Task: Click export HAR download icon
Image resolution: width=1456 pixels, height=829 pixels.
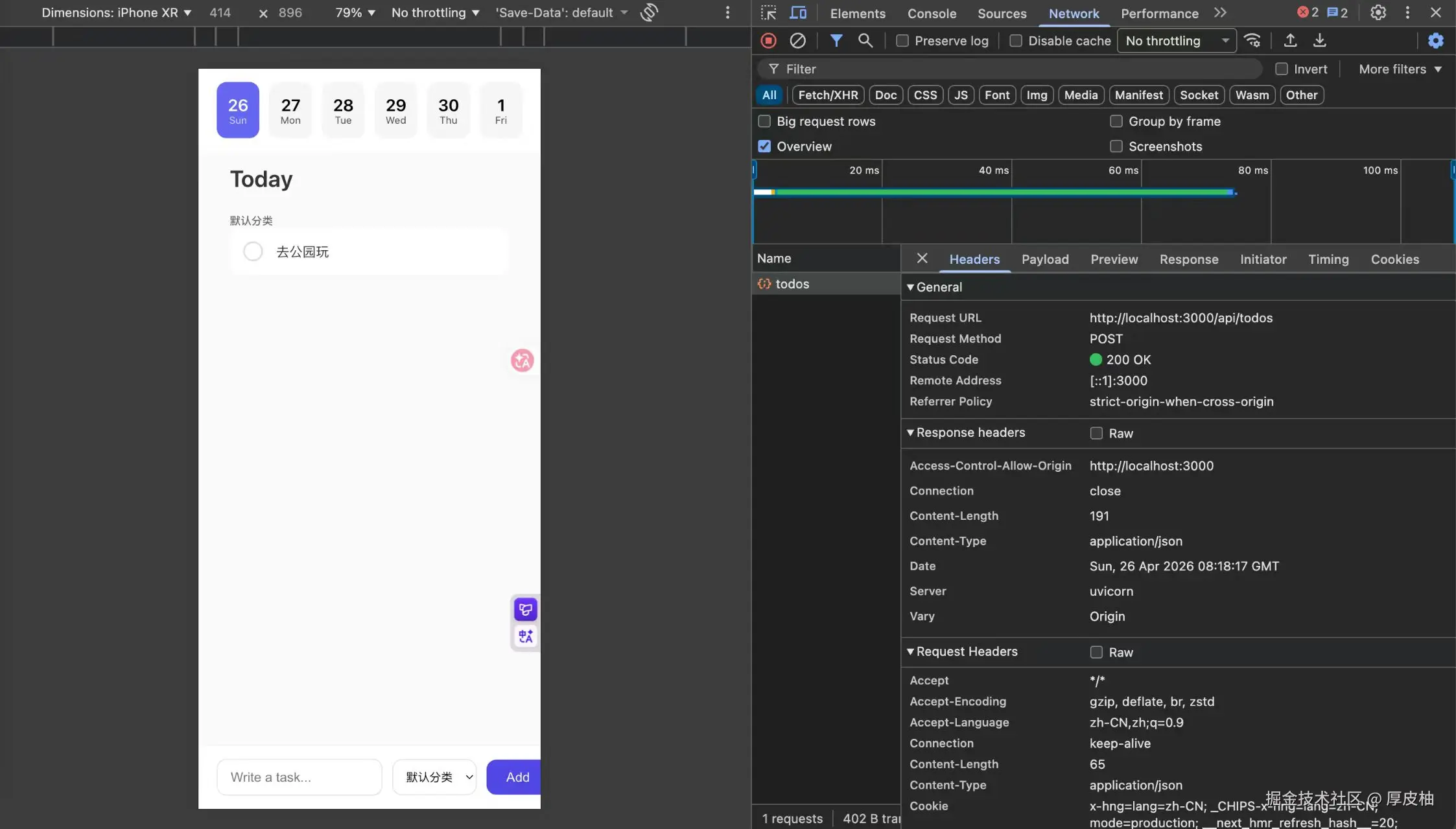Action: click(x=1319, y=41)
